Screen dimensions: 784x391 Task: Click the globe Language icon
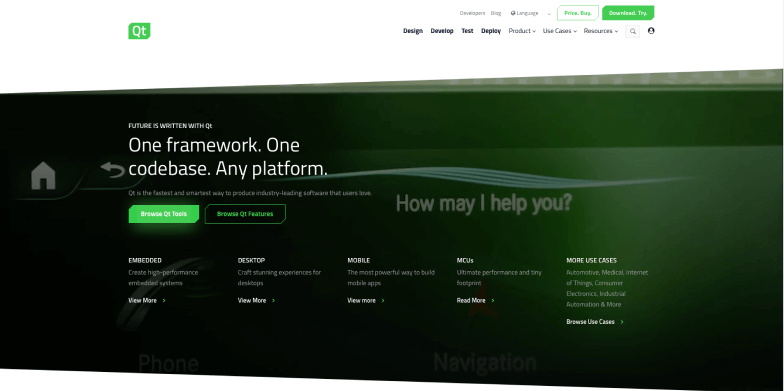(513, 14)
